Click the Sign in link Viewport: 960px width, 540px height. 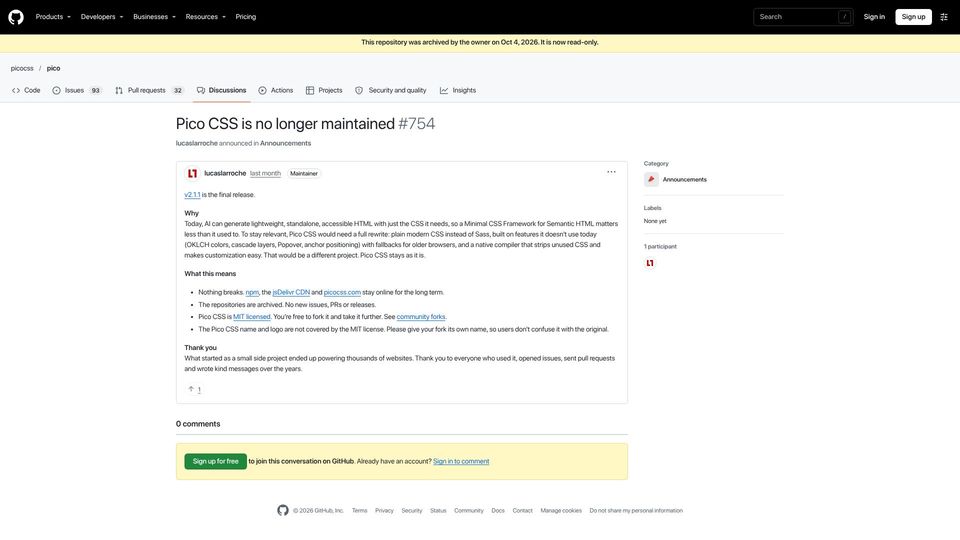pyautogui.click(x=874, y=17)
